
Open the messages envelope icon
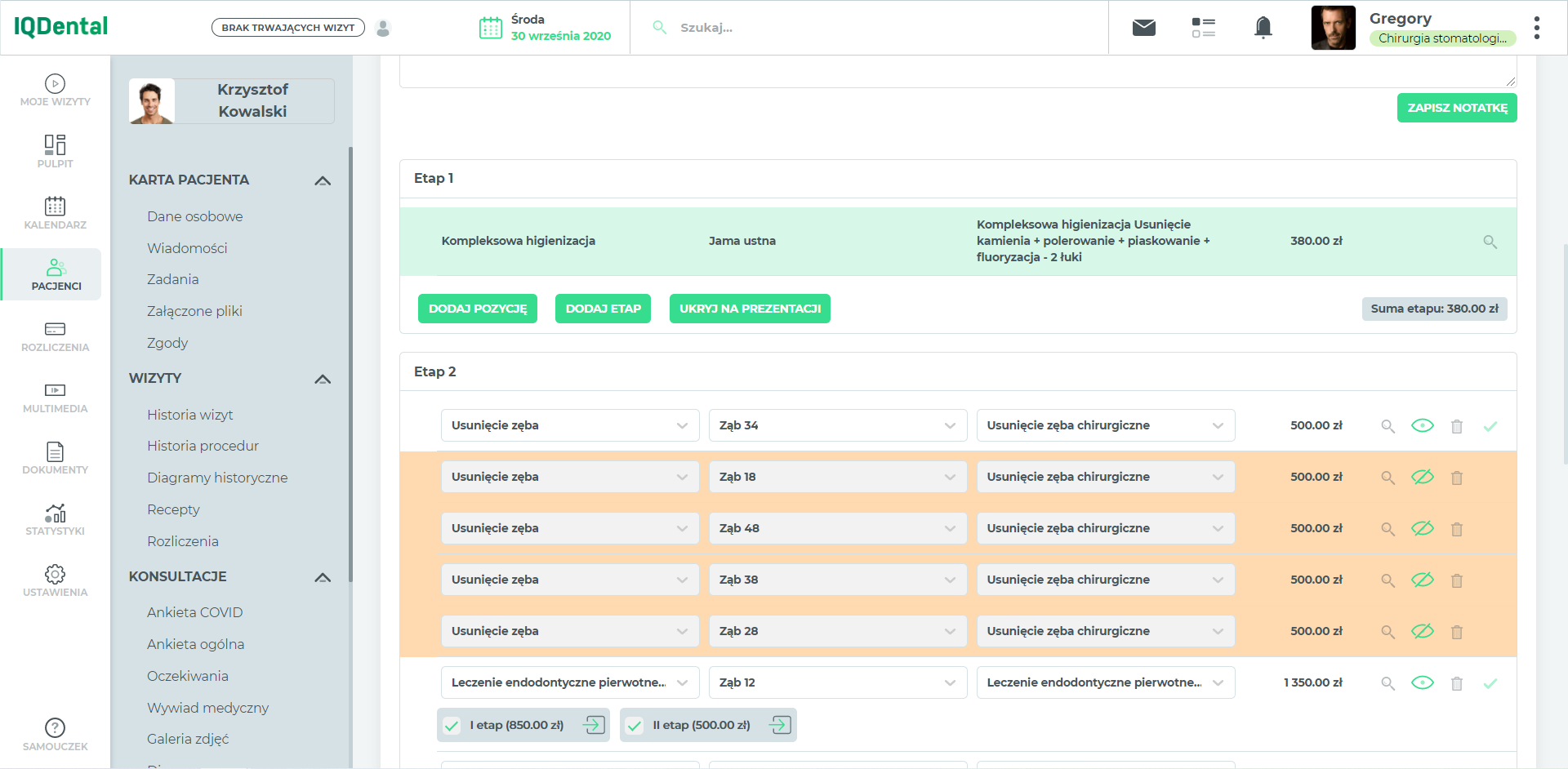tap(1144, 28)
